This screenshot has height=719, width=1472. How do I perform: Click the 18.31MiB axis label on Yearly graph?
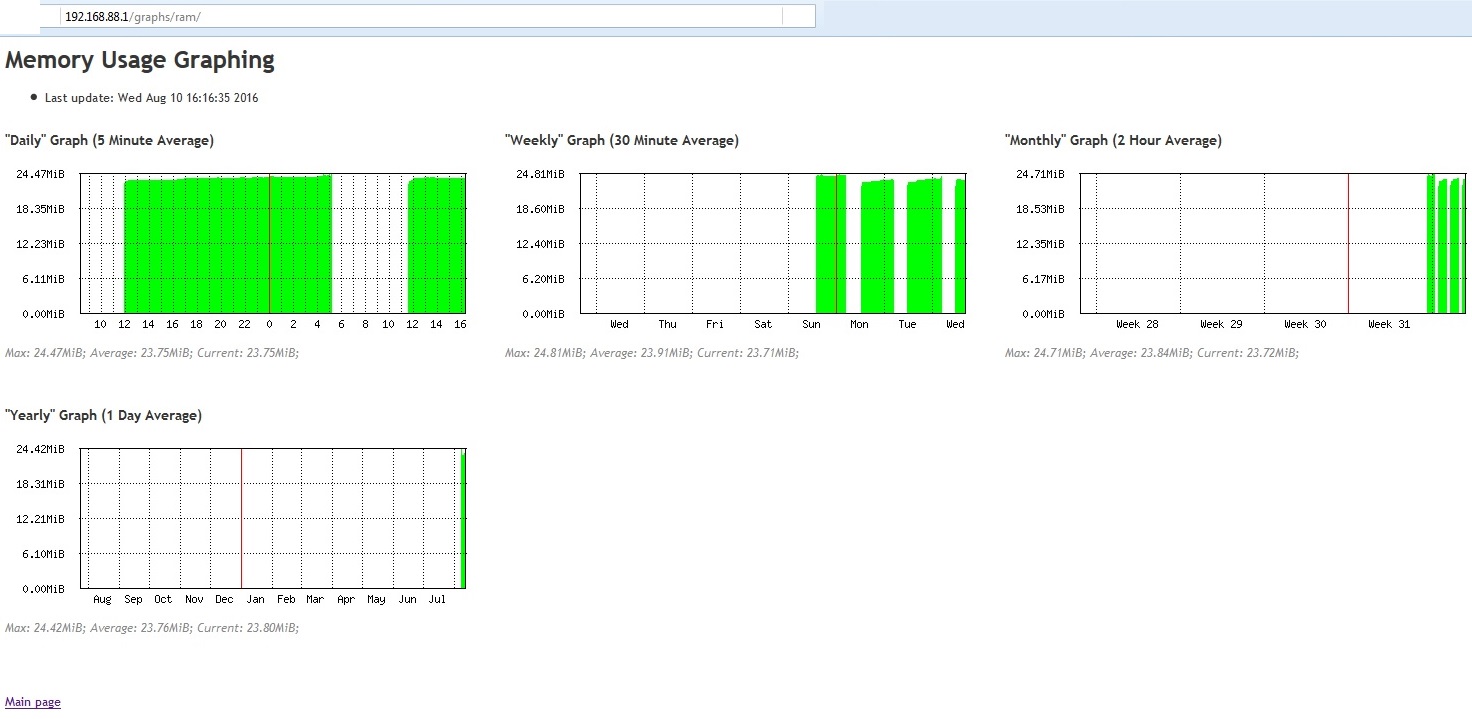(x=40, y=484)
